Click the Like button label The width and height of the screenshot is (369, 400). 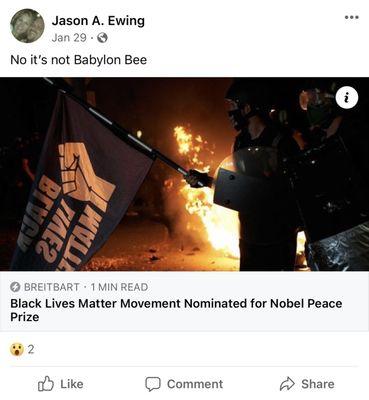pos(72,384)
